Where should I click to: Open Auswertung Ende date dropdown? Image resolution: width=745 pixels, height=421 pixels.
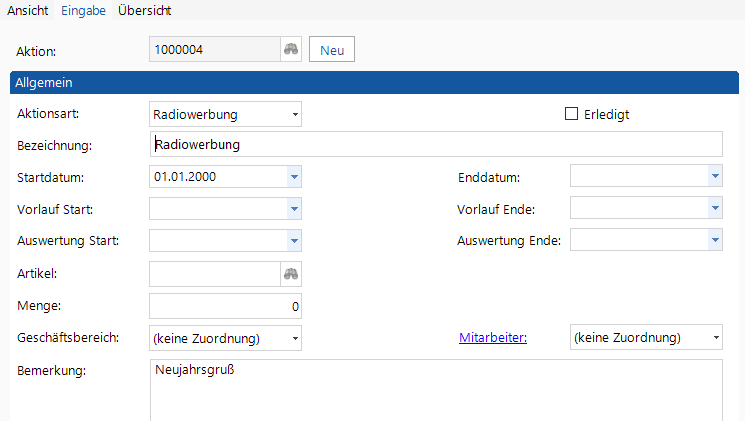click(715, 241)
